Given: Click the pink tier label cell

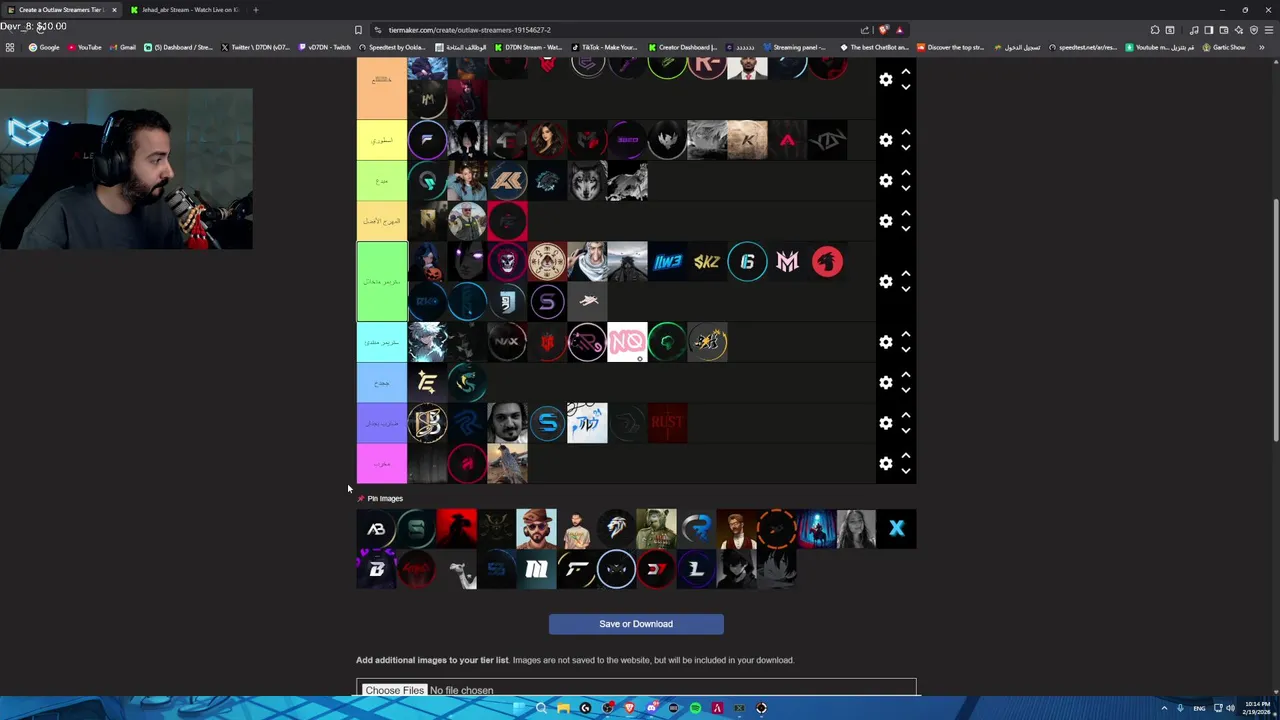Looking at the screenshot, I should 382,464.
